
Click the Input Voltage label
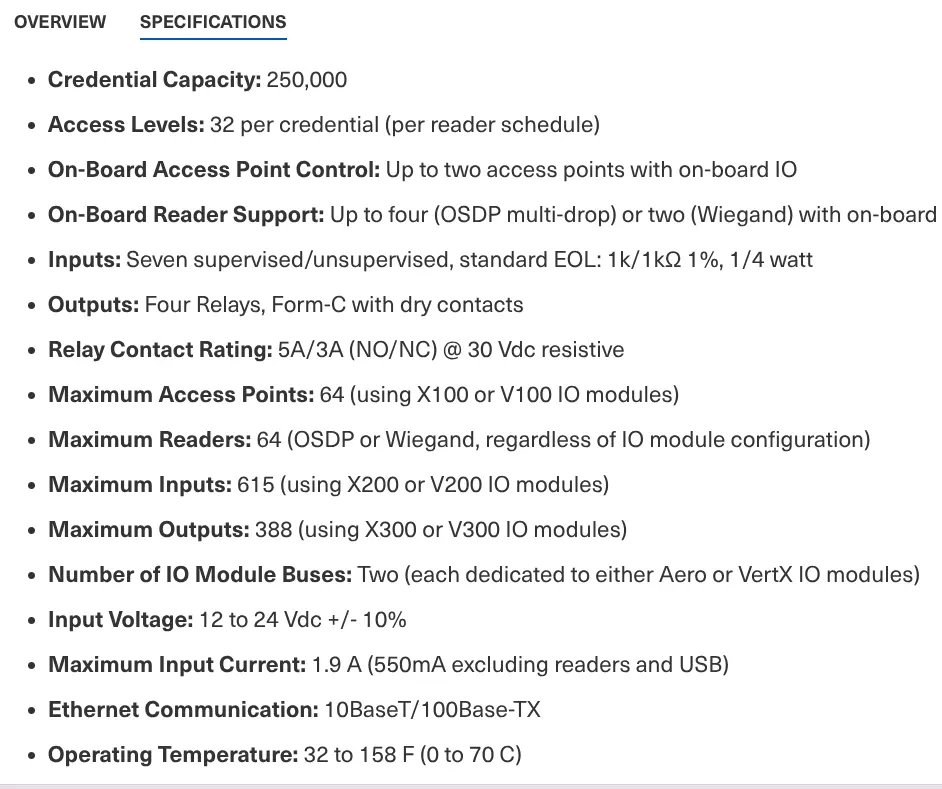point(120,620)
